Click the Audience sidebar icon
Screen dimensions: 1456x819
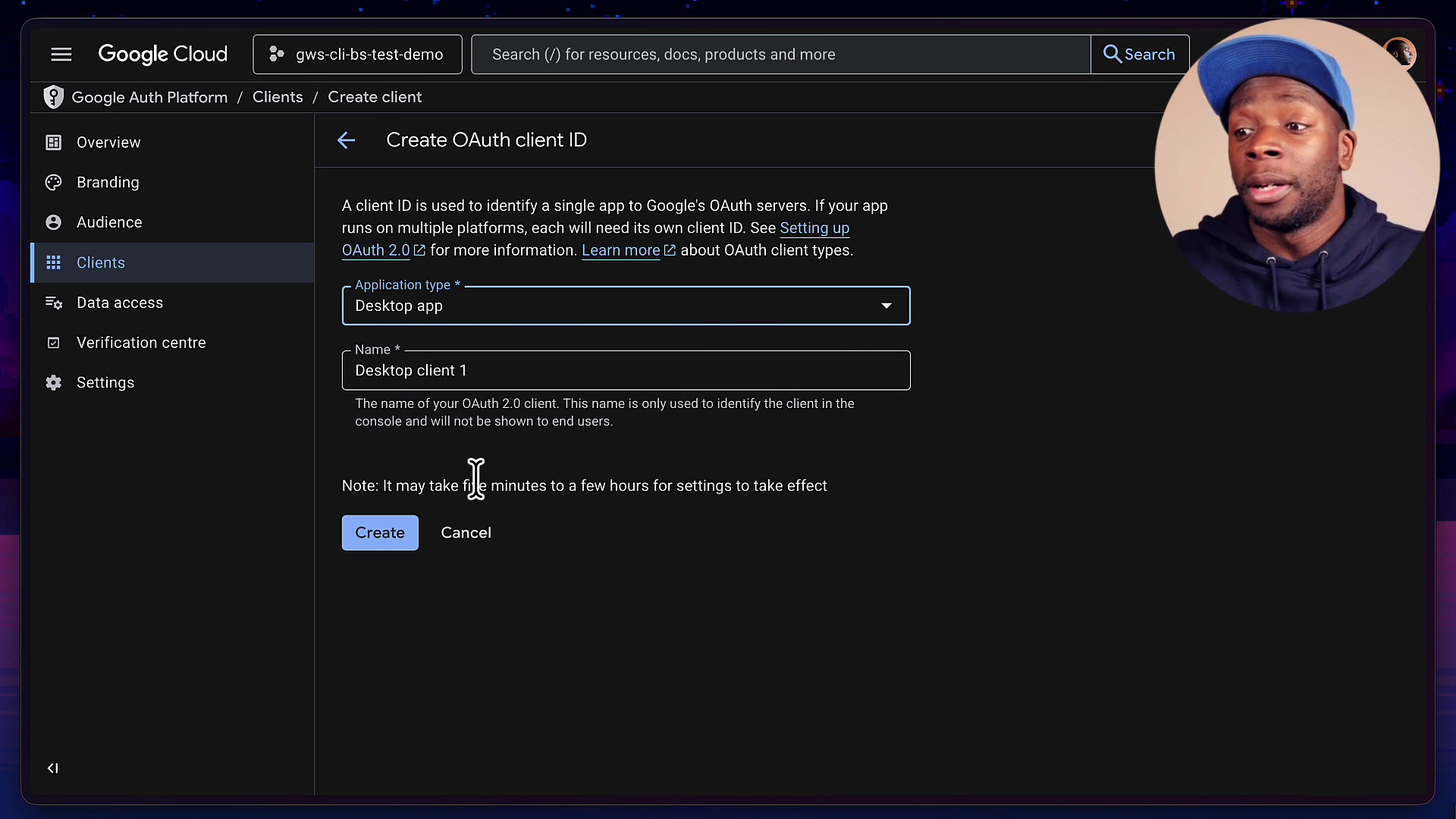click(x=53, y=222)
